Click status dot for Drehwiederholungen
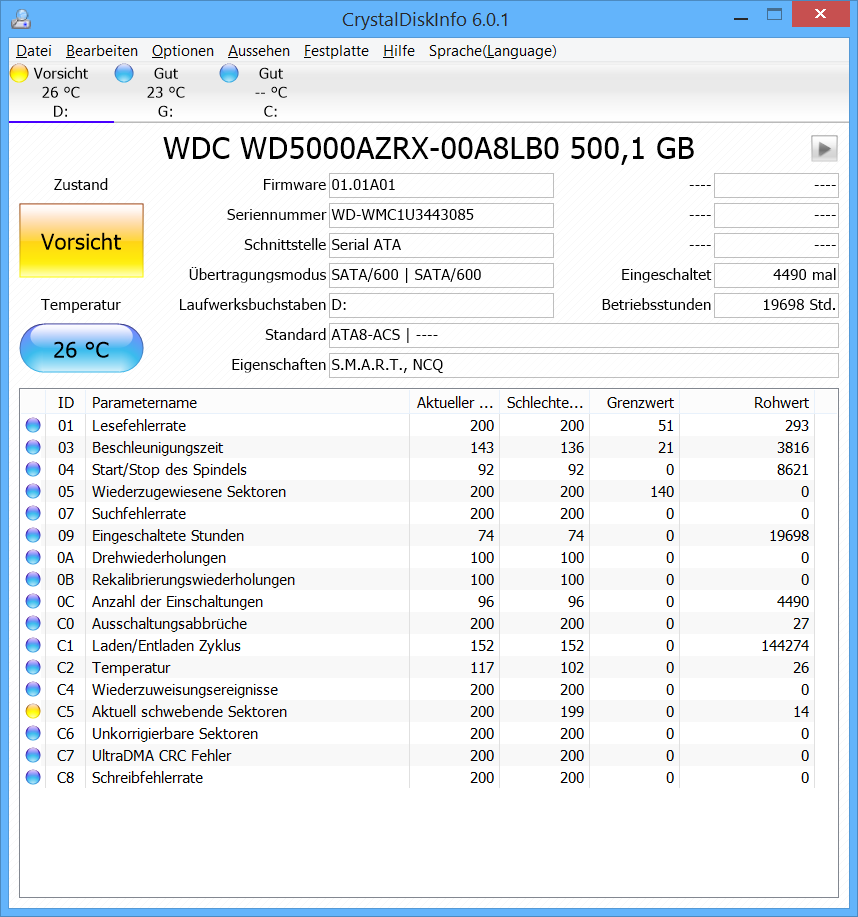The width and height of the screenshot is (858, 917). (33, 557)
